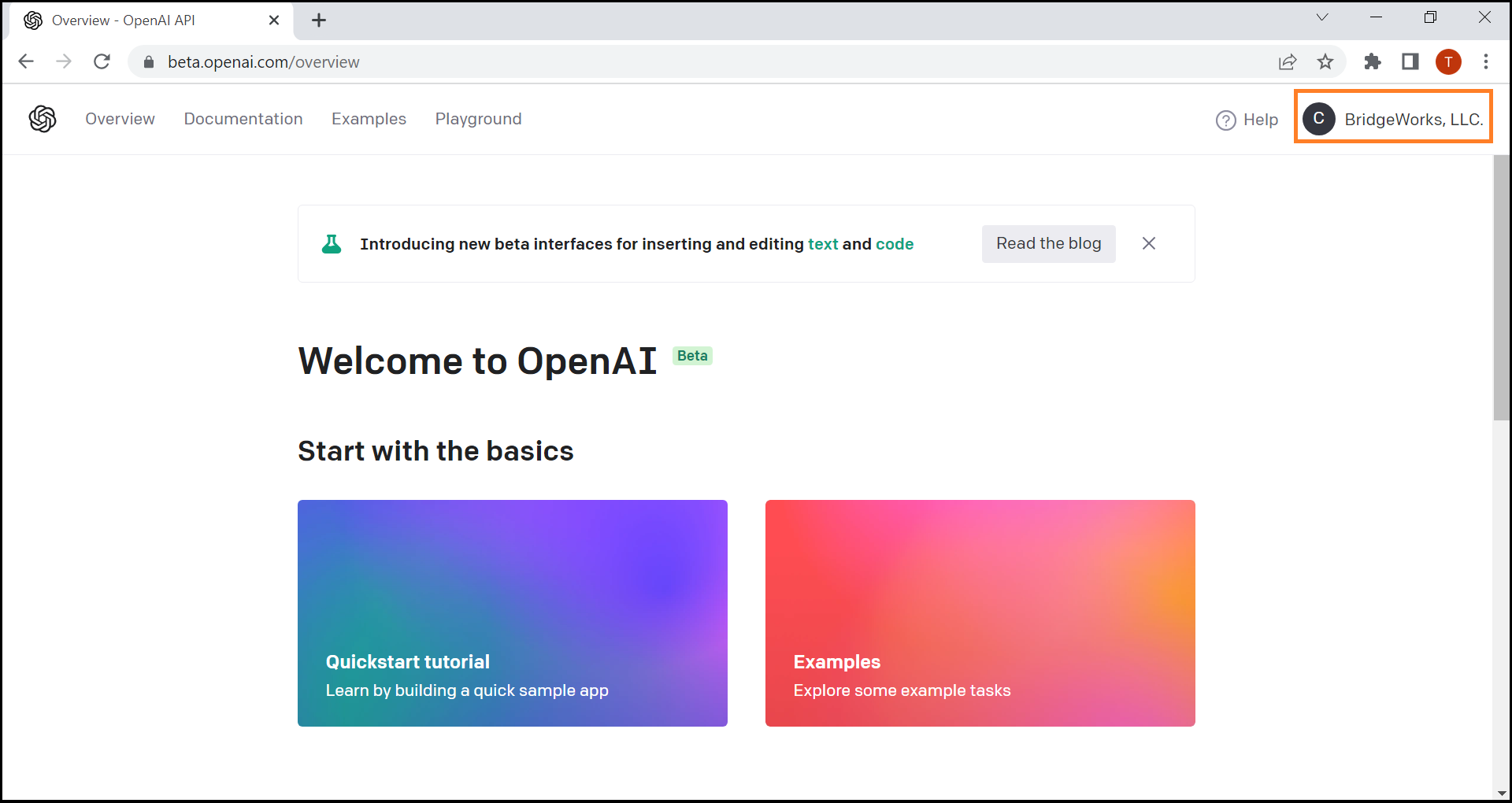Select the Overview - OpenAI API tab
Viewport: 1512px width, 803px height.
pyautogui.click(x=151, y=20)
